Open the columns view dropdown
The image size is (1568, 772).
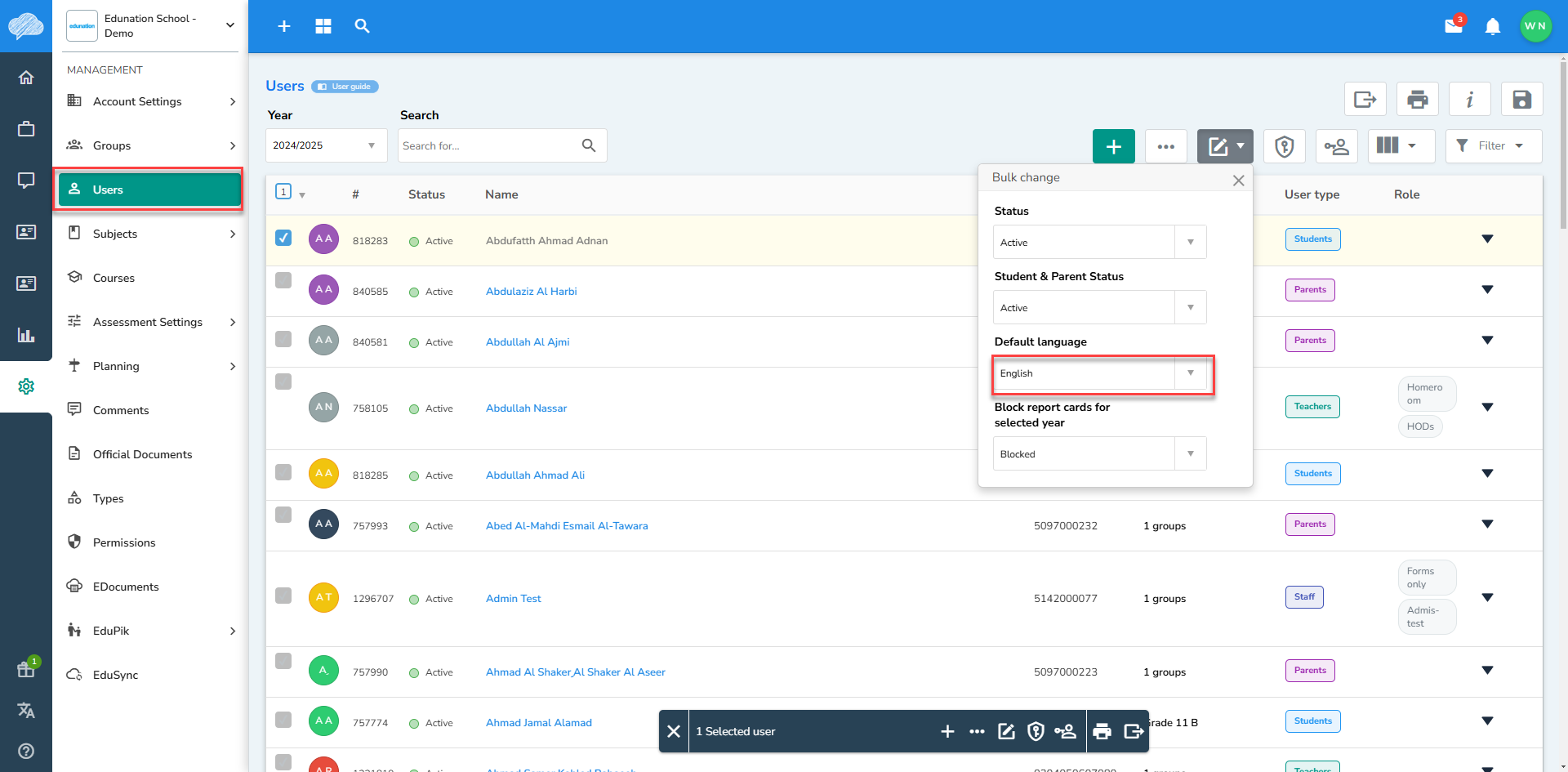[1402, 146]
